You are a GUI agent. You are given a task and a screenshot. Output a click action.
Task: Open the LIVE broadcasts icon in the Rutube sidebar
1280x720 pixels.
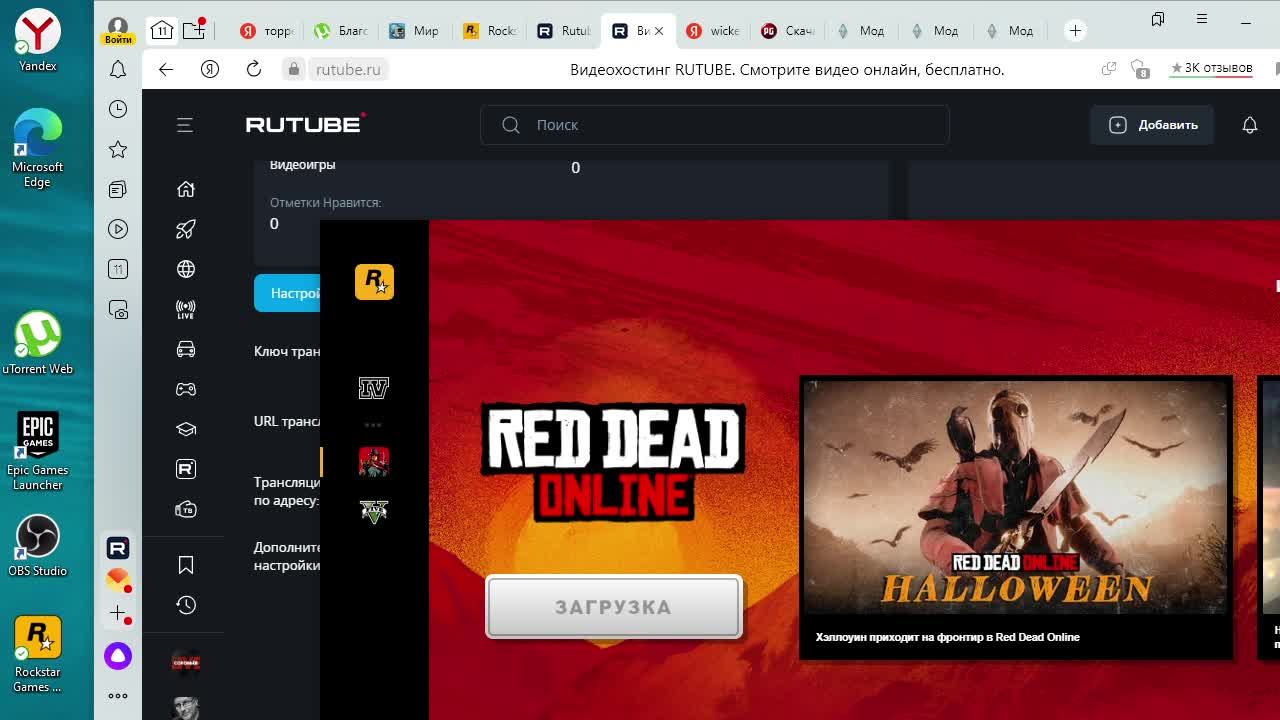186,310
